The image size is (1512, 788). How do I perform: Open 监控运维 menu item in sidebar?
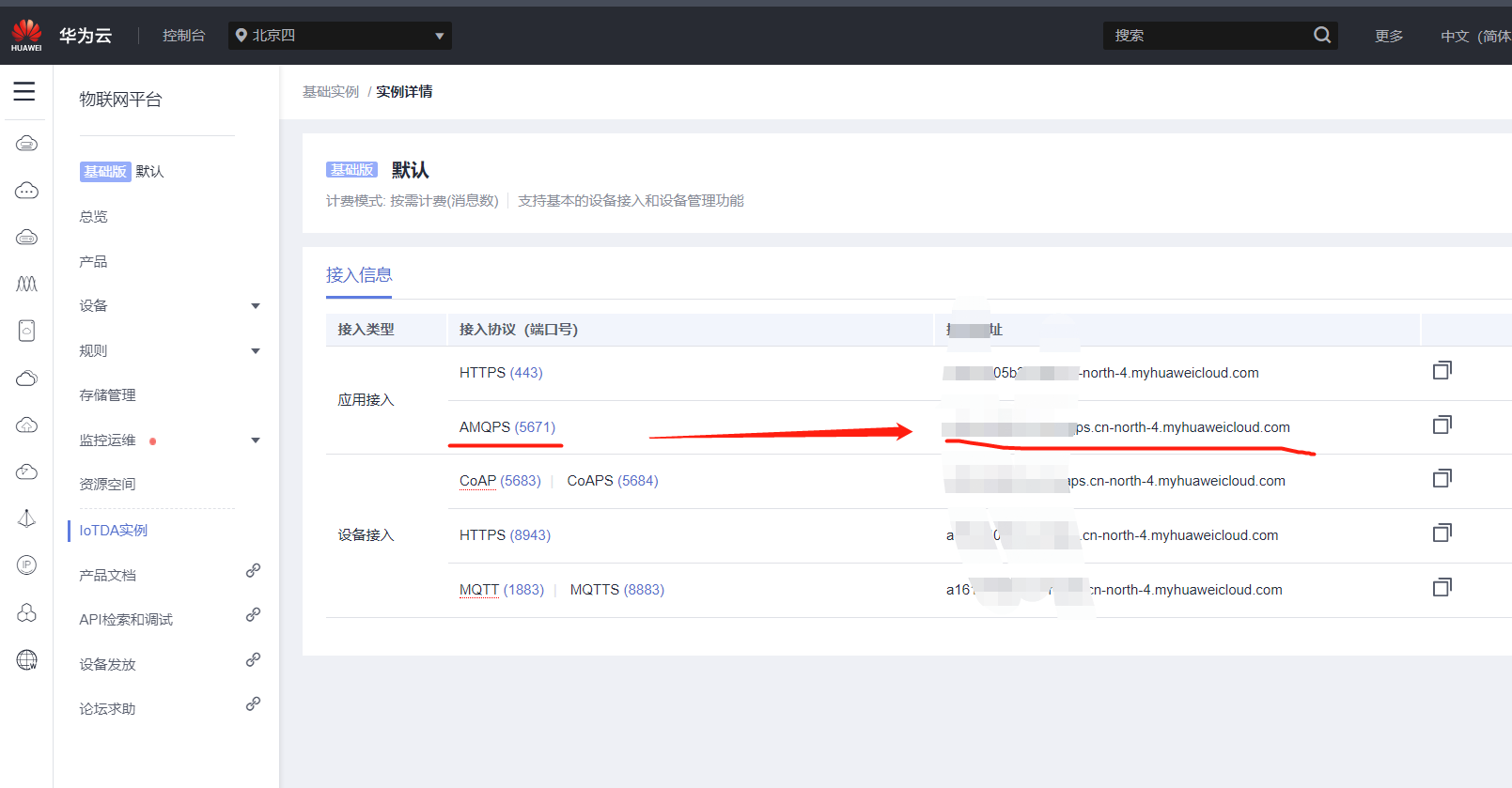[107, 440]
